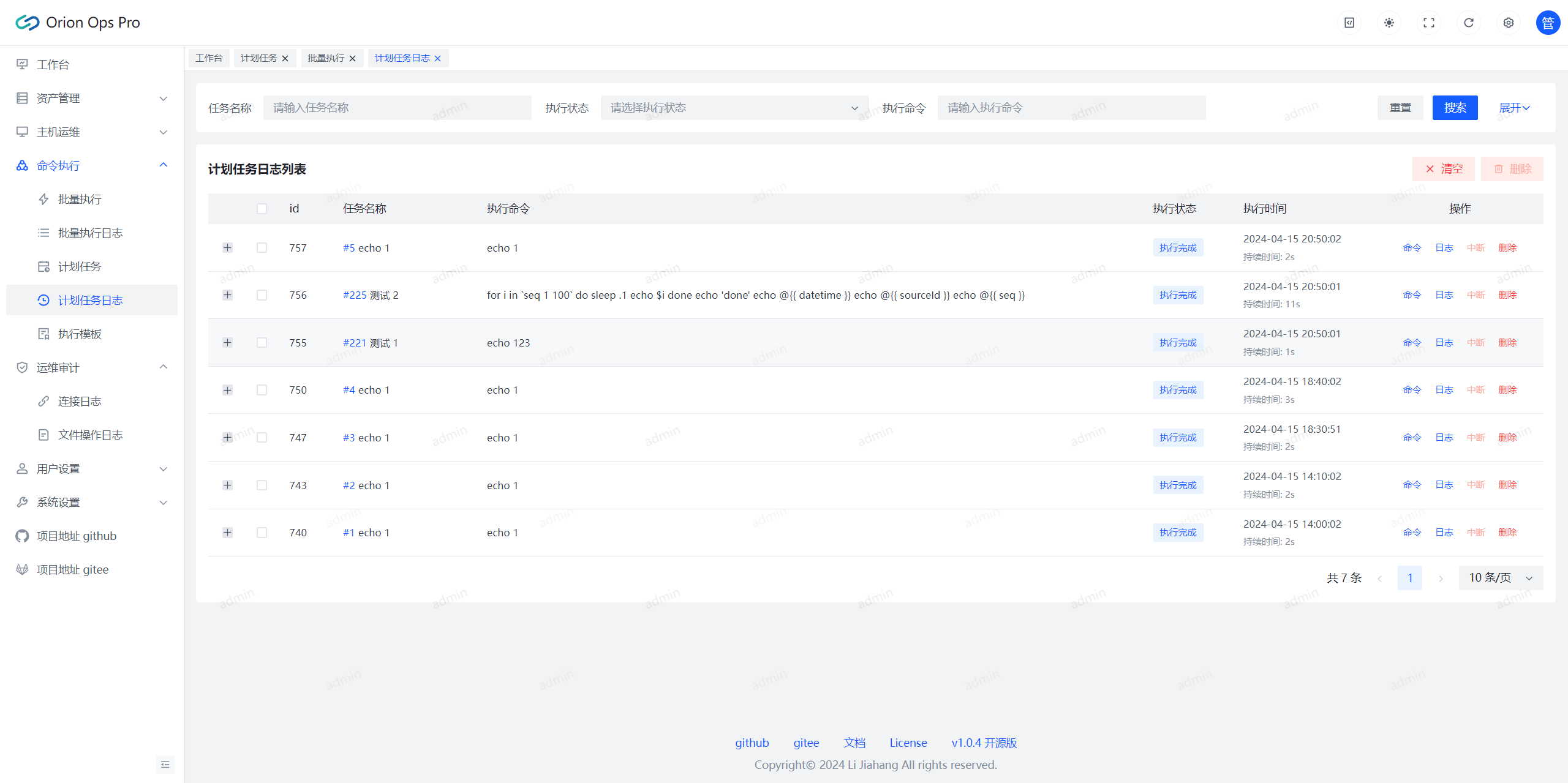Open 日志 link for row 755

click(x=1444, y=343)
